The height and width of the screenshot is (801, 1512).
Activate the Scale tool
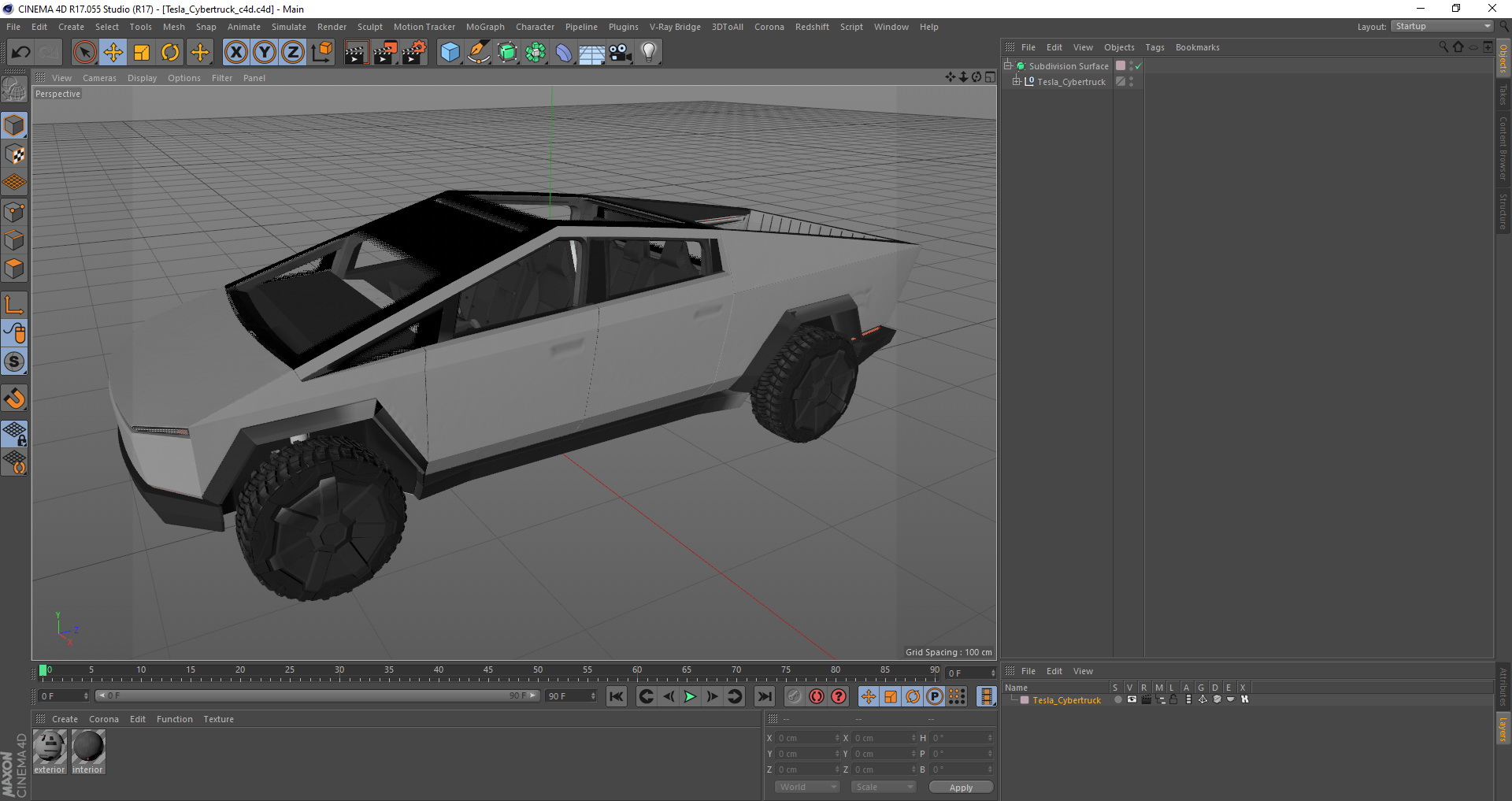click(x=142, y=53)
